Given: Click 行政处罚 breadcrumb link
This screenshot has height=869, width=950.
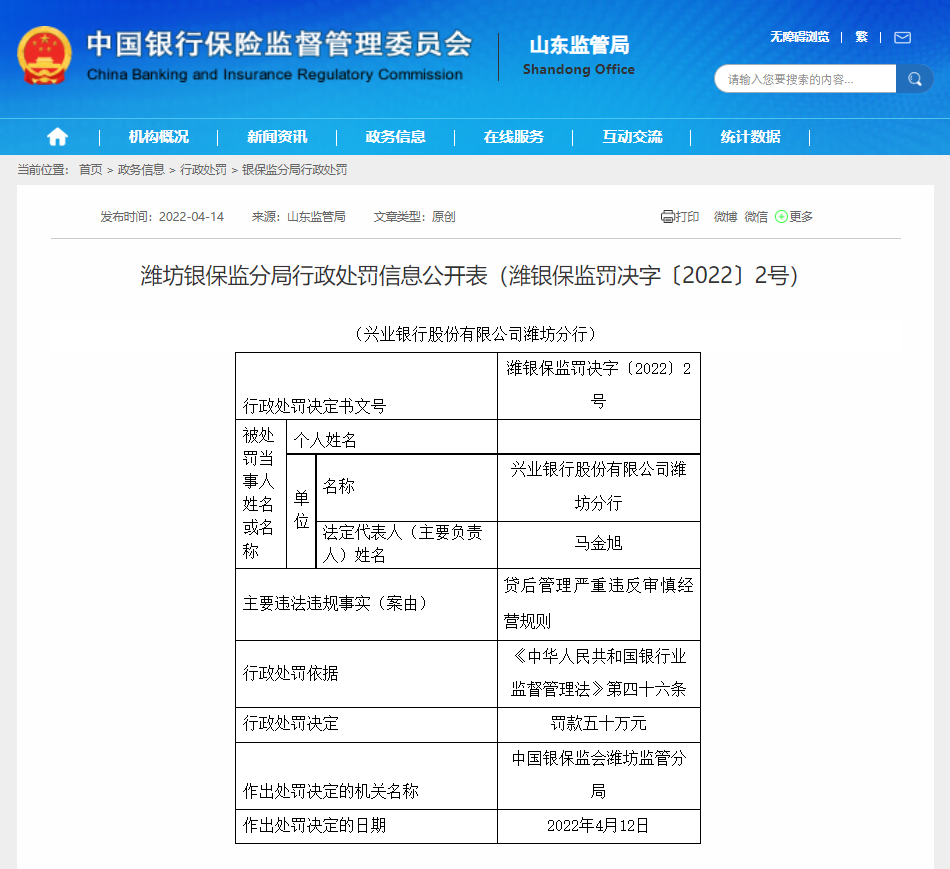Looking at the screenshot, I should click(x=203, y=170).
